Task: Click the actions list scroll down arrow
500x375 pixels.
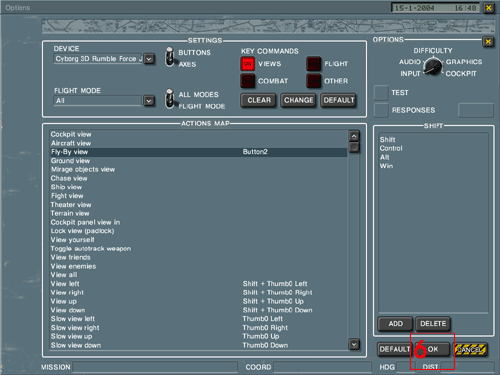Action: pyautogui.click(x=354, y=344)
